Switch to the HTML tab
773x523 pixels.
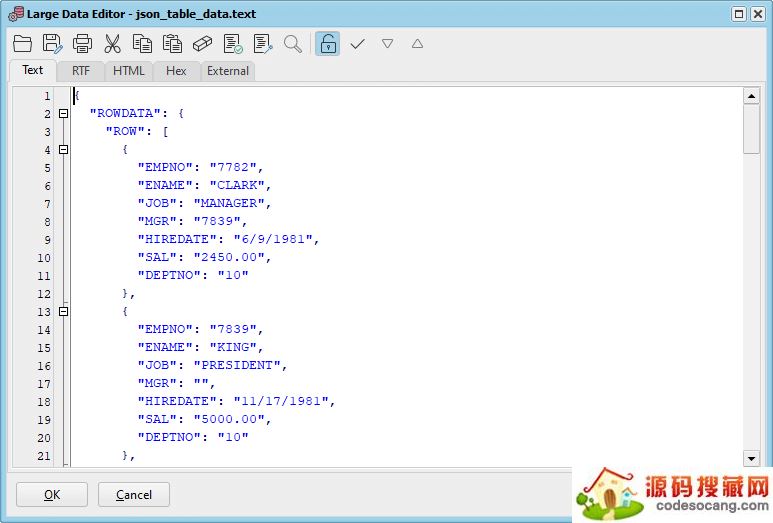point(129,71)
